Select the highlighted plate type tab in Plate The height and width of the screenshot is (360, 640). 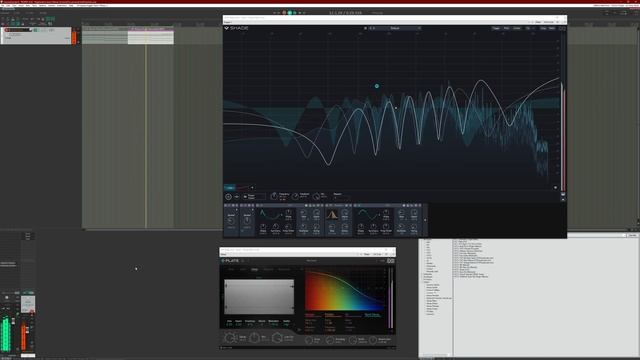(x=255, y=269)
